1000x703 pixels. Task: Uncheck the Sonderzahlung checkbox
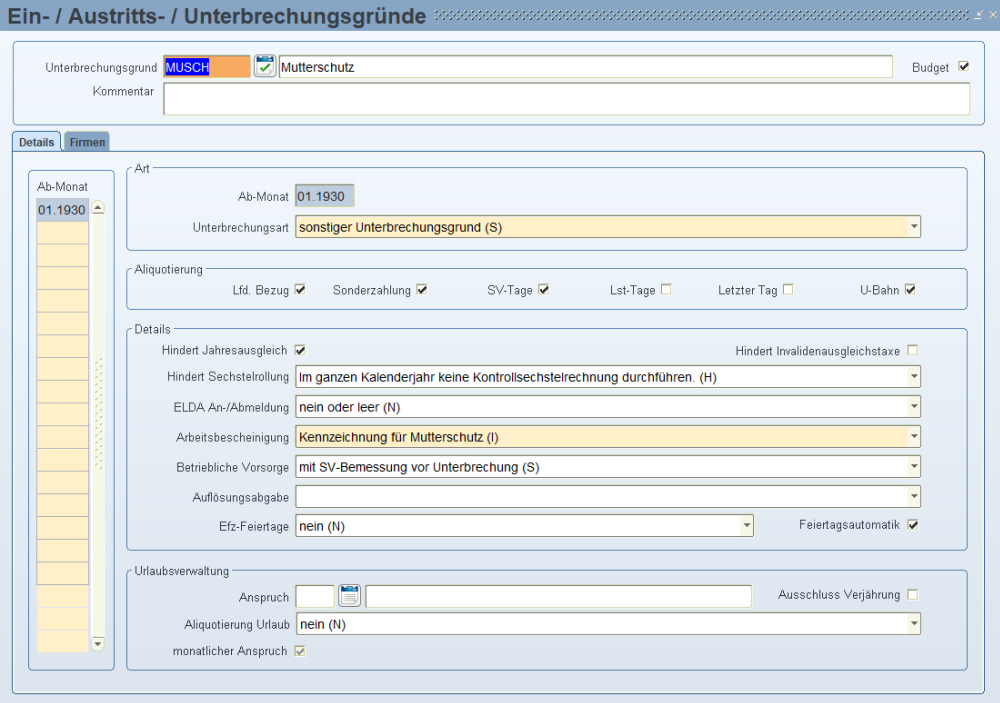(x=422, y=290)
